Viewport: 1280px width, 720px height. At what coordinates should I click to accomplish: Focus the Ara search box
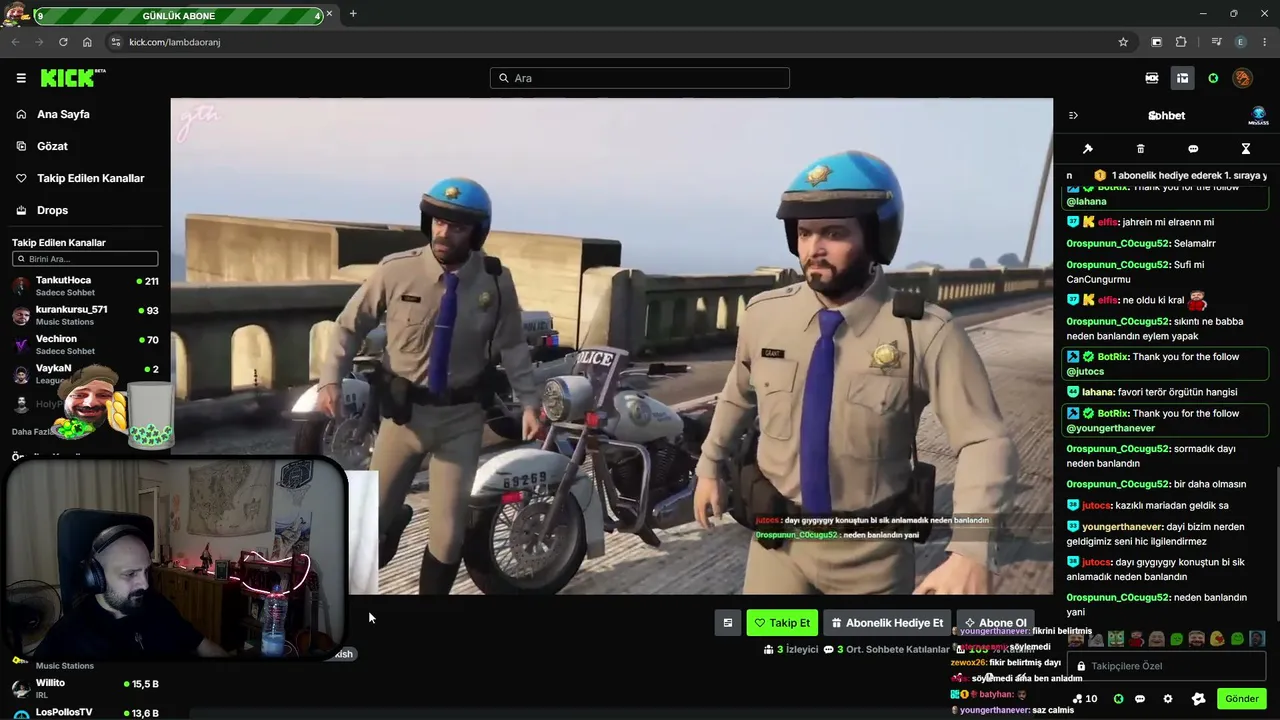[640, 78]
